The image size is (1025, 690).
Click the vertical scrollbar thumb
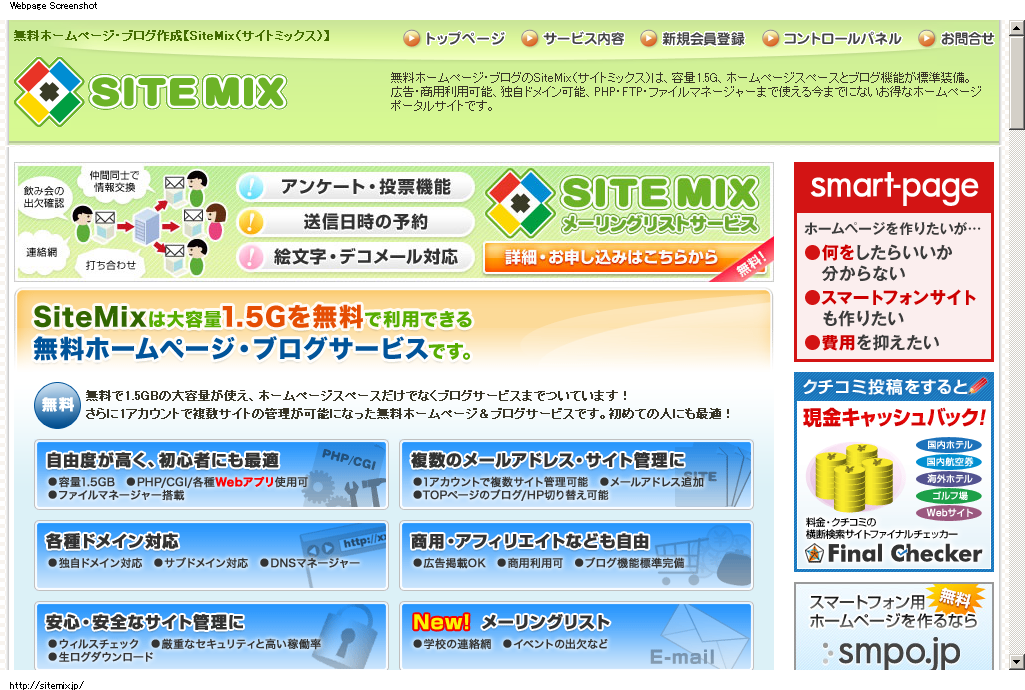click(x=1017, y=83)
